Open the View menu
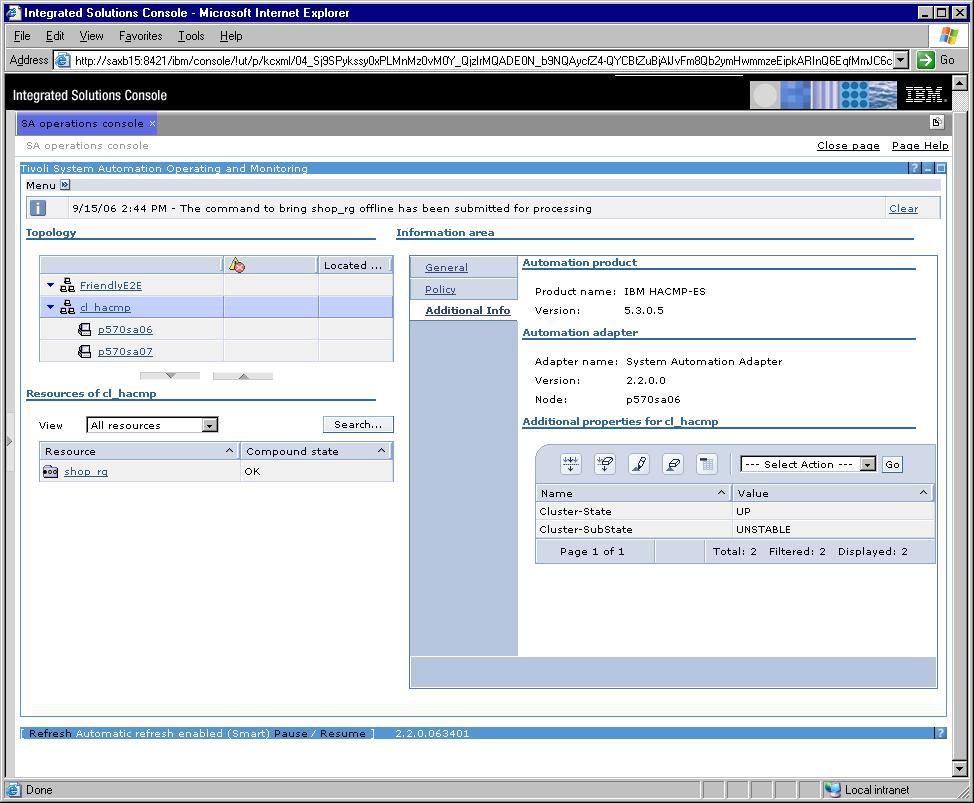The height and width of the screenshot is (803, 974). [x=91, y=36]
